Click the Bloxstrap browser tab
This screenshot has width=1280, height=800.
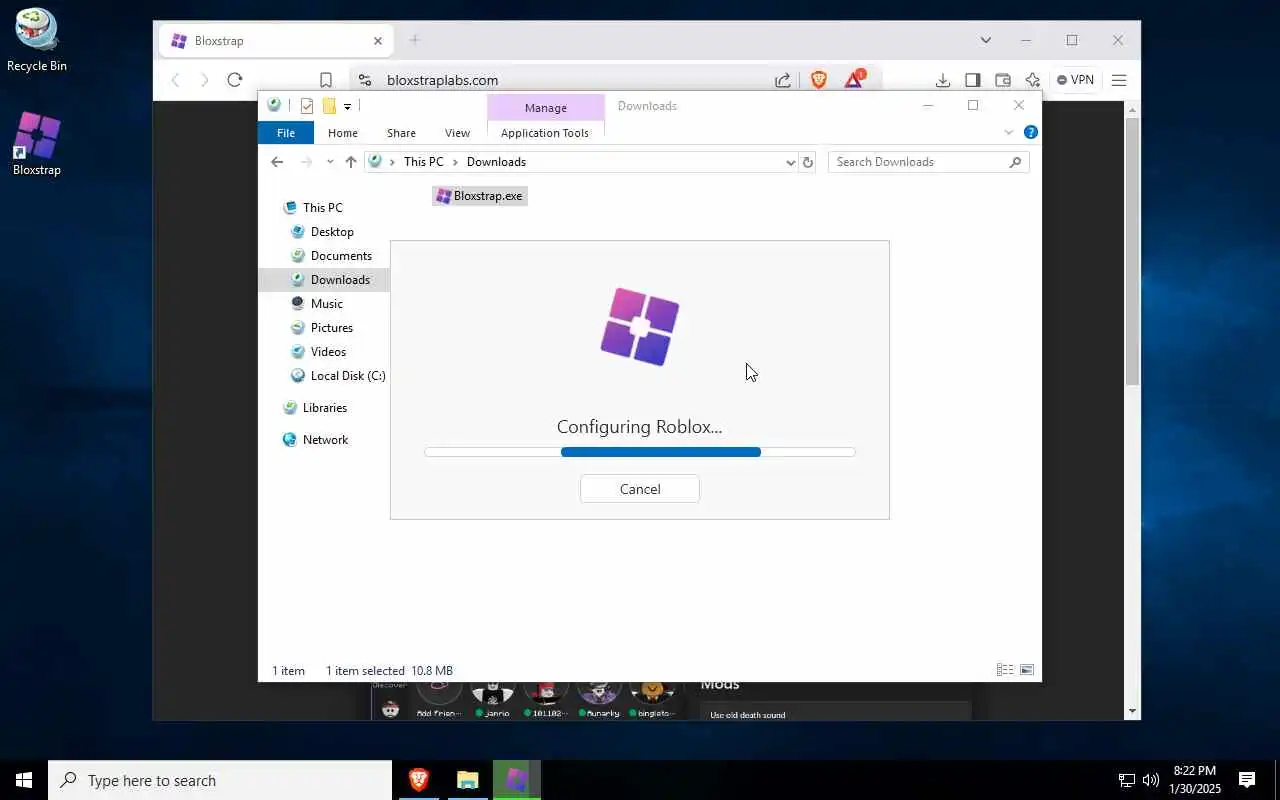click(x=275, y=41)
